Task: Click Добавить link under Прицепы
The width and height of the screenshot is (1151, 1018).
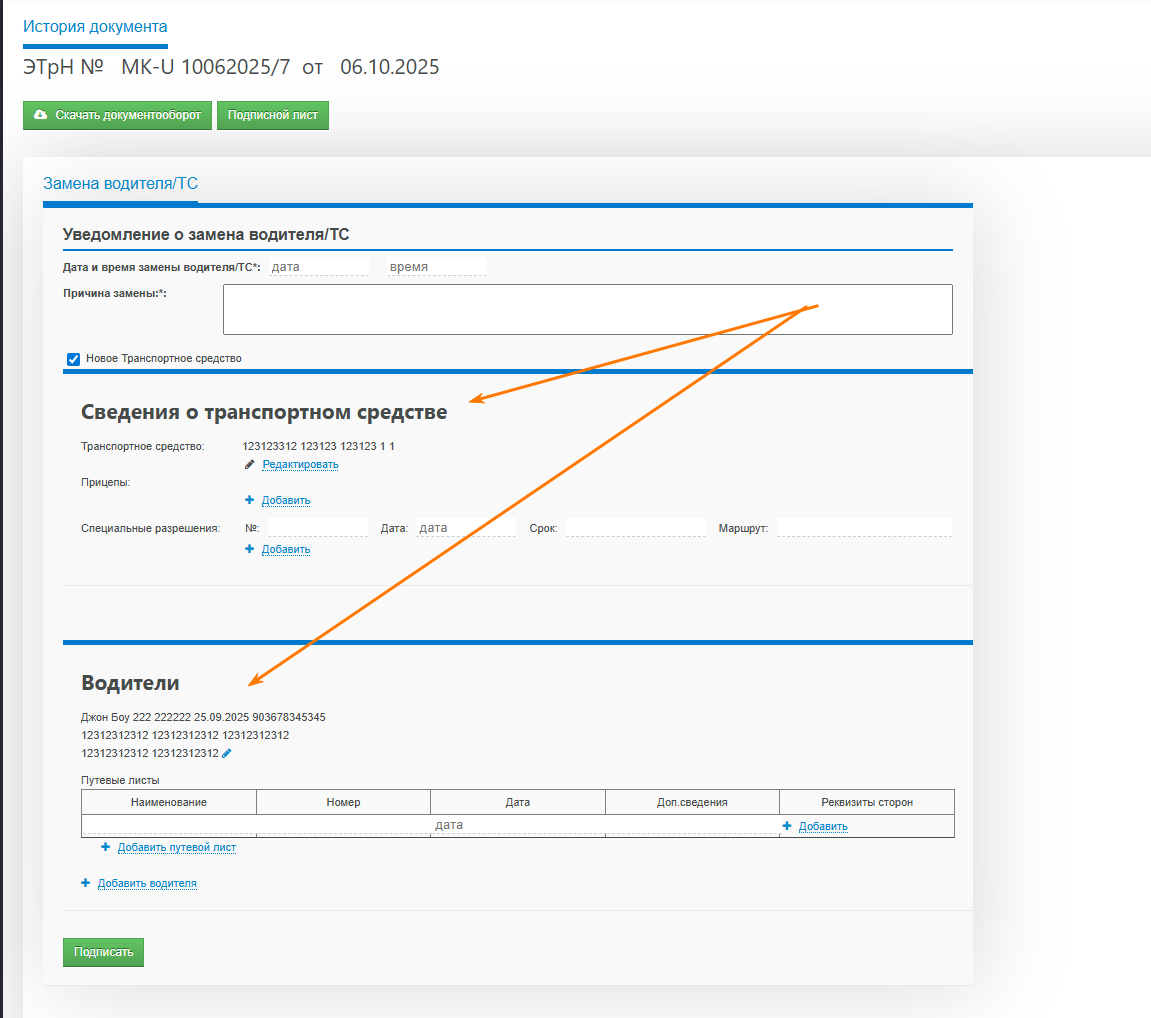Action: click(x=286, y=501)
